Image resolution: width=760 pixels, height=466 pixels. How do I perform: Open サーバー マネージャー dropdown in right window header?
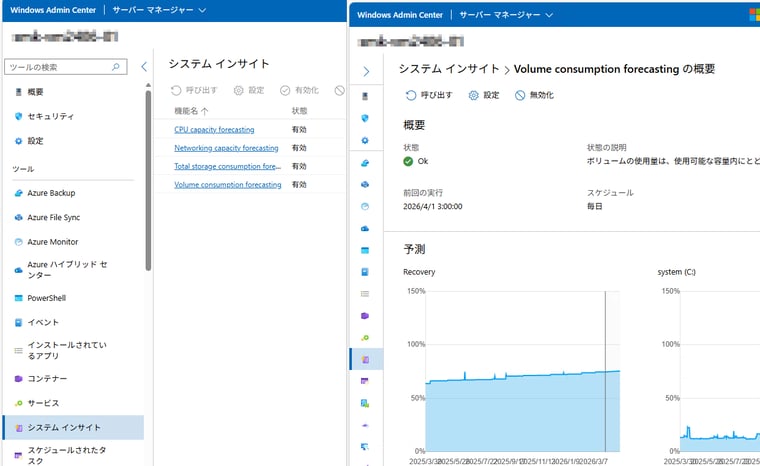[x=506, y=15]
